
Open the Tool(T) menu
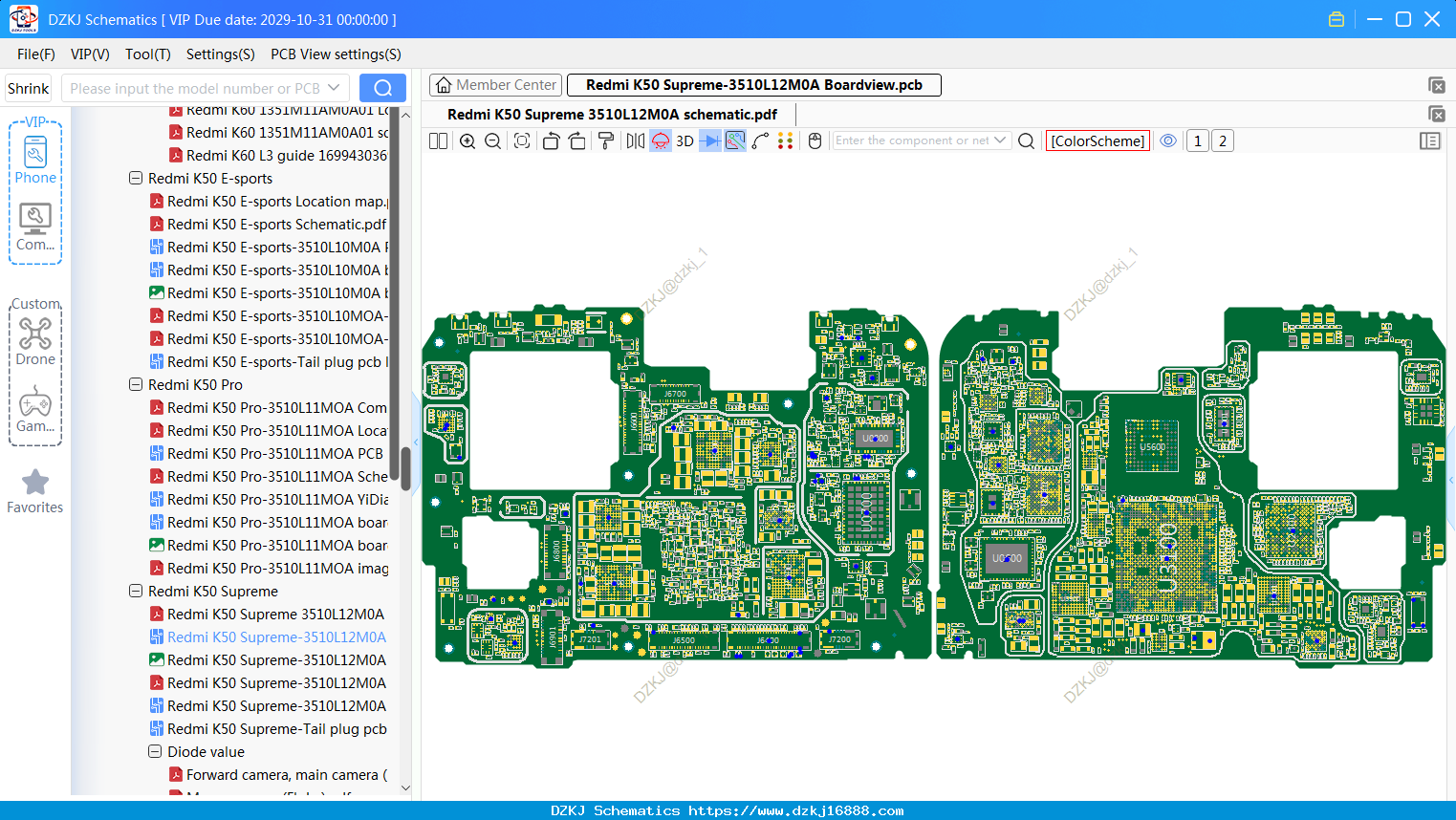pos(148,54)
